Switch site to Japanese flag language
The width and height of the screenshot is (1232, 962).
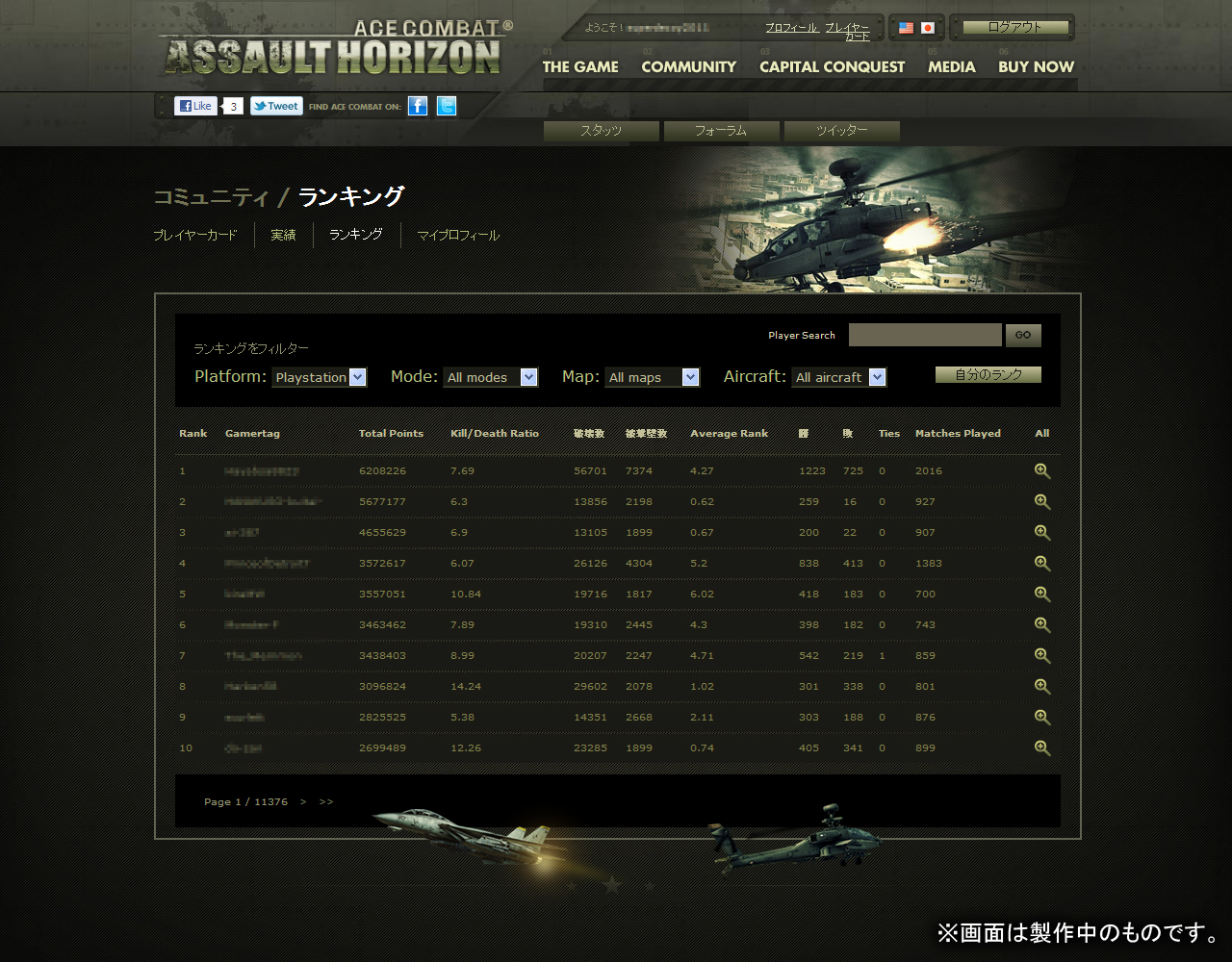[x=928, y=28]
